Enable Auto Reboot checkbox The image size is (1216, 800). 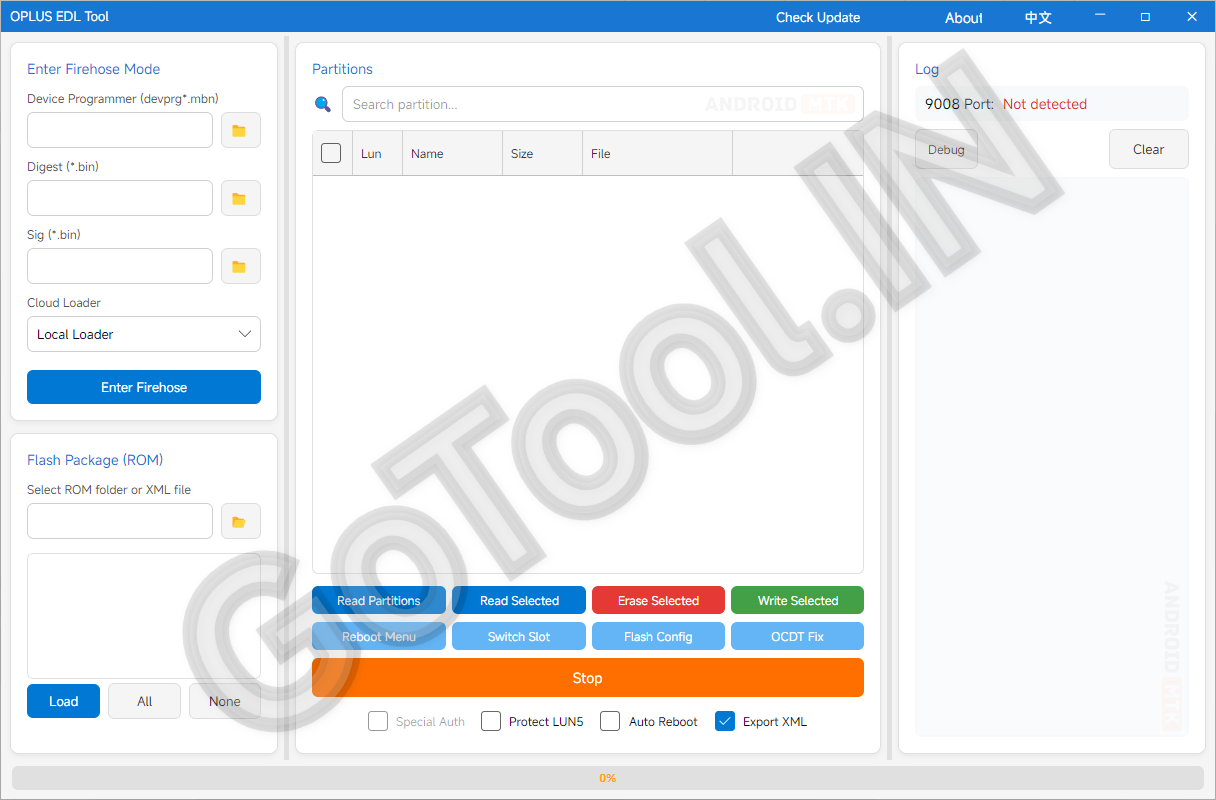pos(610,721)
